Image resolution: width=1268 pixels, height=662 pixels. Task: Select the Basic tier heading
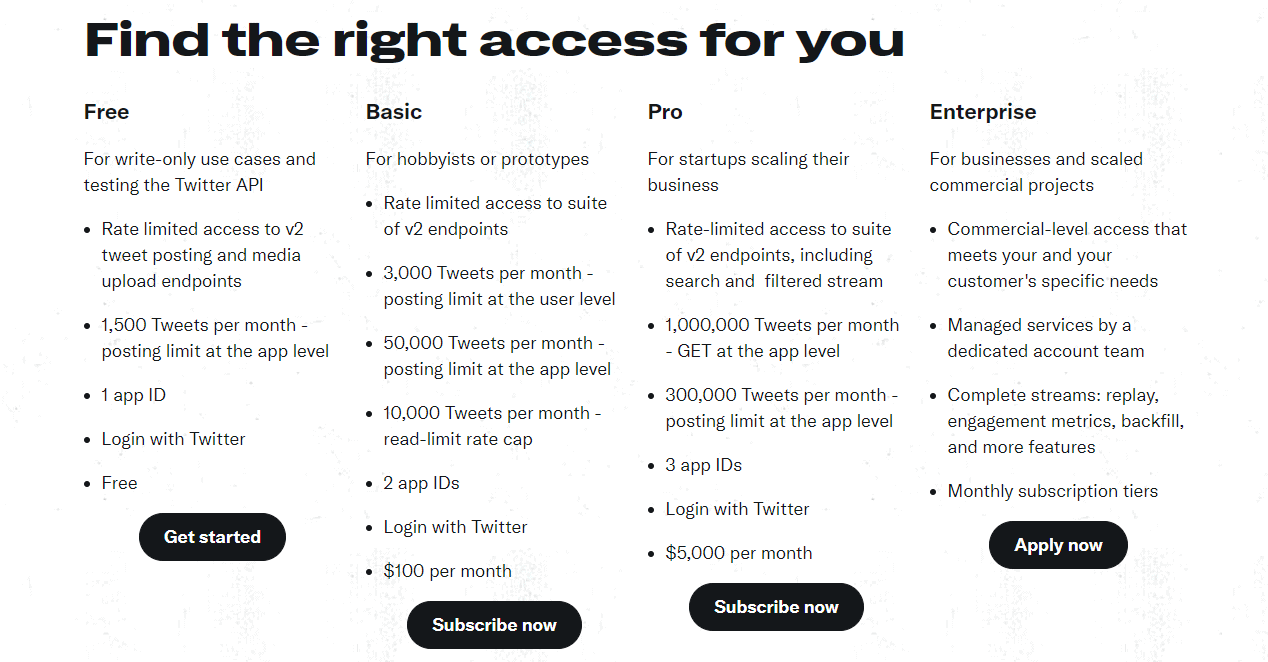tap(394, 112)
